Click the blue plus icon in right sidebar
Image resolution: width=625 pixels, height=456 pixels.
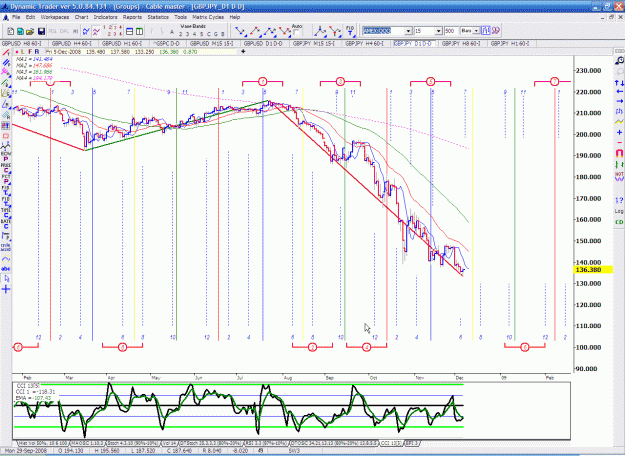(x=619, y=132)
